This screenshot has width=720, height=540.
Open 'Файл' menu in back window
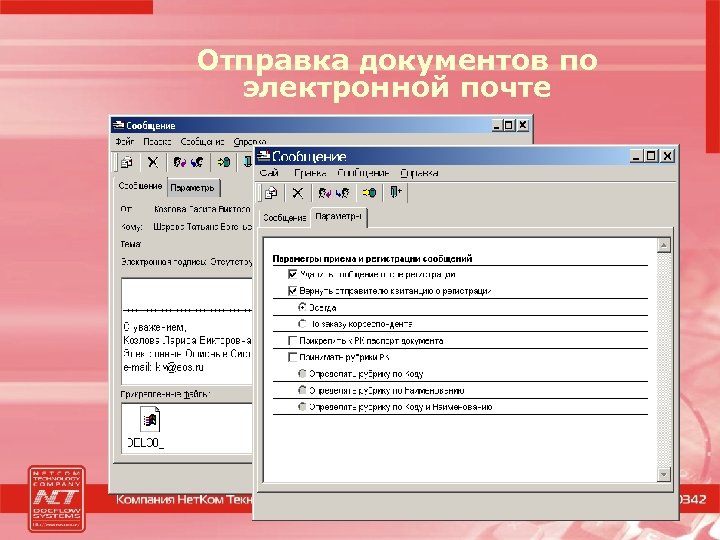[124, 141]
